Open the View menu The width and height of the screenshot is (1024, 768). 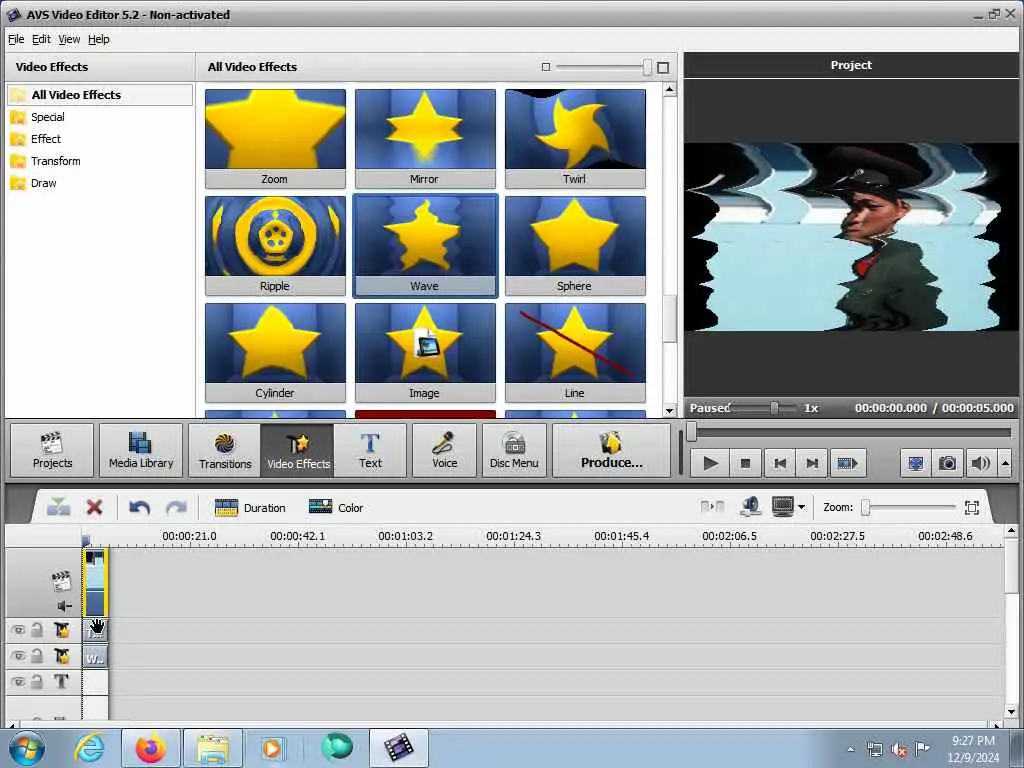click(x=69, y=39)
